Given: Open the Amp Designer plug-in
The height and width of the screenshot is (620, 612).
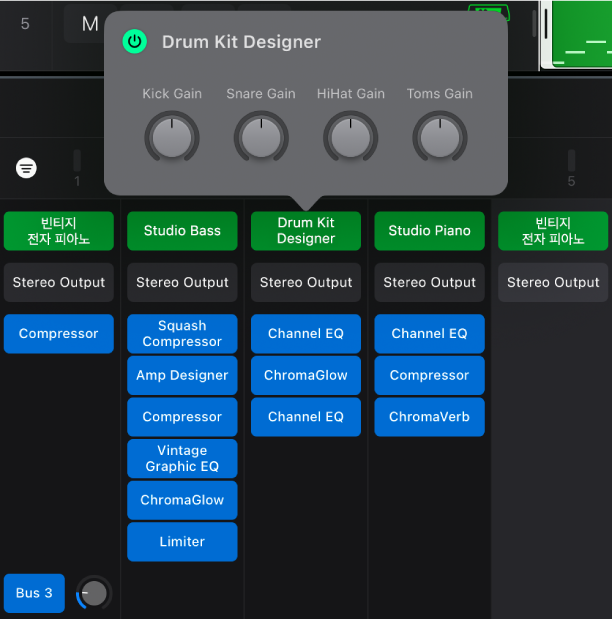Looking at the screenshot, I should click(x=182, y=376).
